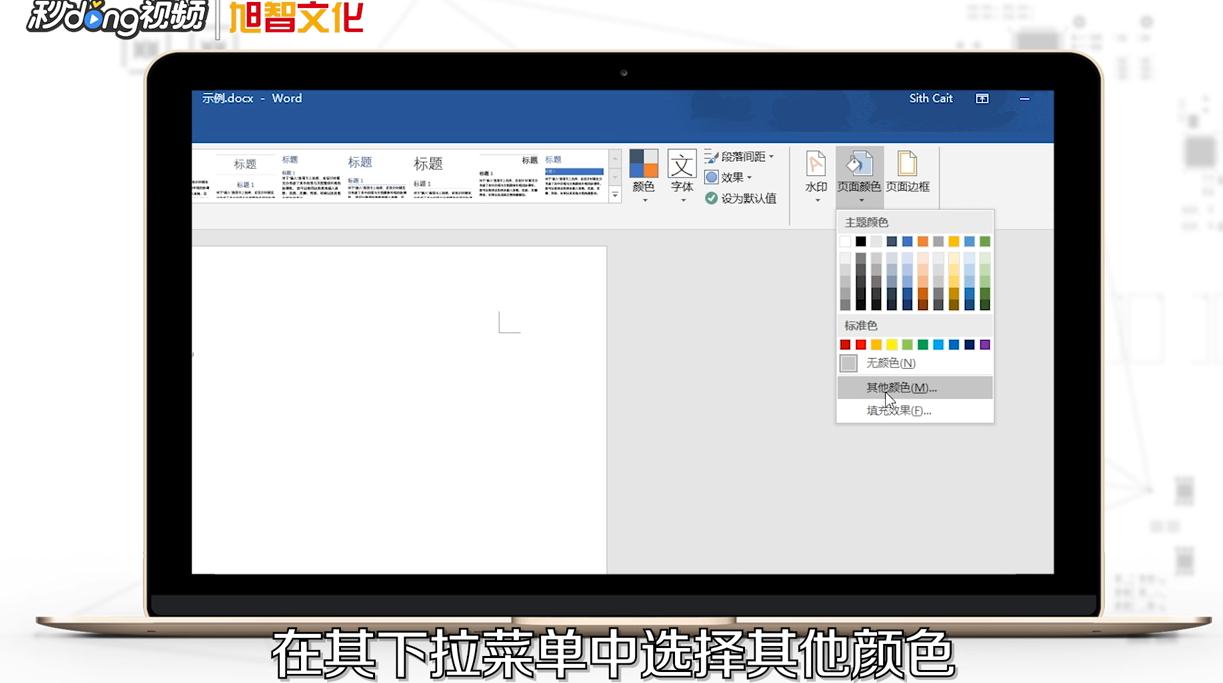Open dropdown arrow under 颜色
Viewport: 1223px width, 683px height.
(644, 200)
